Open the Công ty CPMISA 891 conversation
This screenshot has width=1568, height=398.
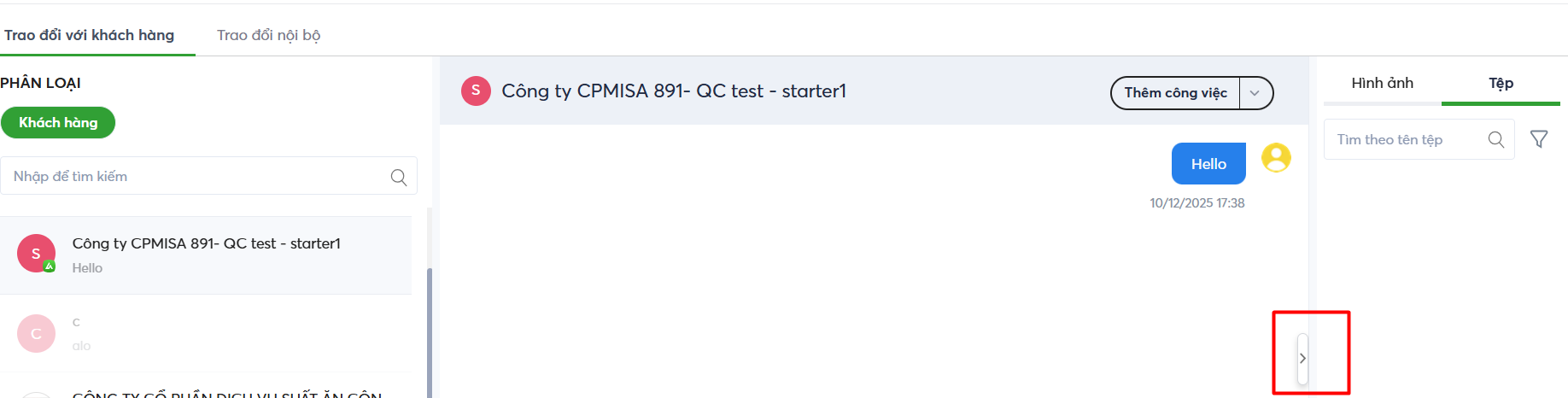tap(207, 255)
